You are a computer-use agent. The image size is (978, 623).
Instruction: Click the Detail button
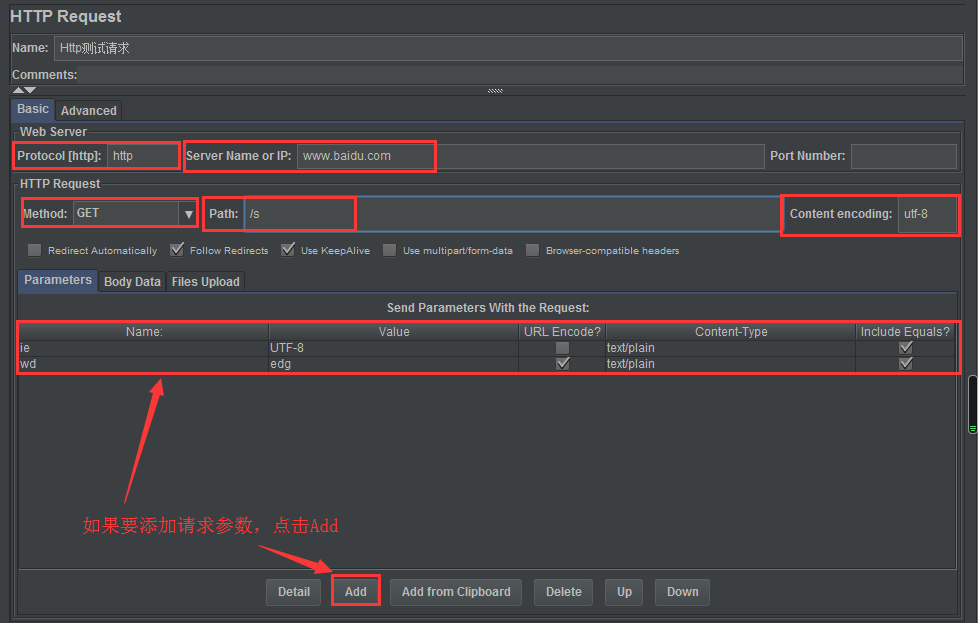click(294, 592)
